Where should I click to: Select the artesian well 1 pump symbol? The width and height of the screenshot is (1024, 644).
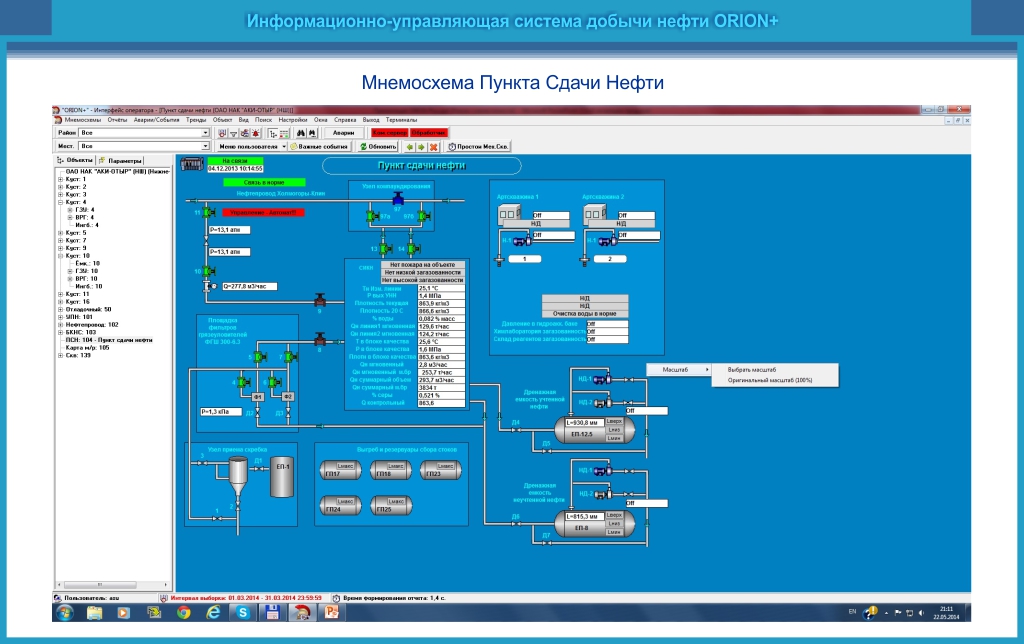(x=521, y=240)
